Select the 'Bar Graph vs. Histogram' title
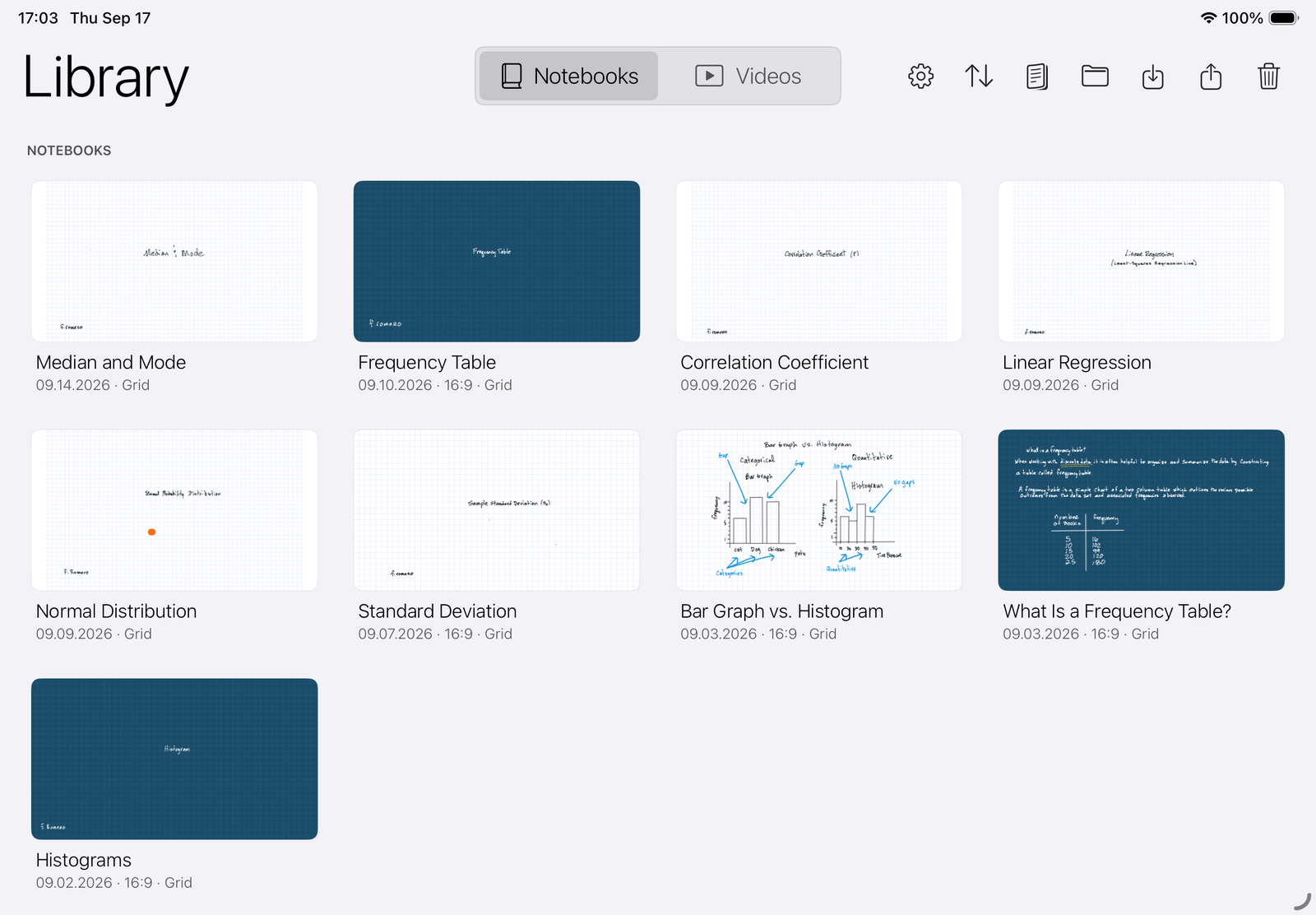This screenshot has width=1316, height=915. click(782, 611)
